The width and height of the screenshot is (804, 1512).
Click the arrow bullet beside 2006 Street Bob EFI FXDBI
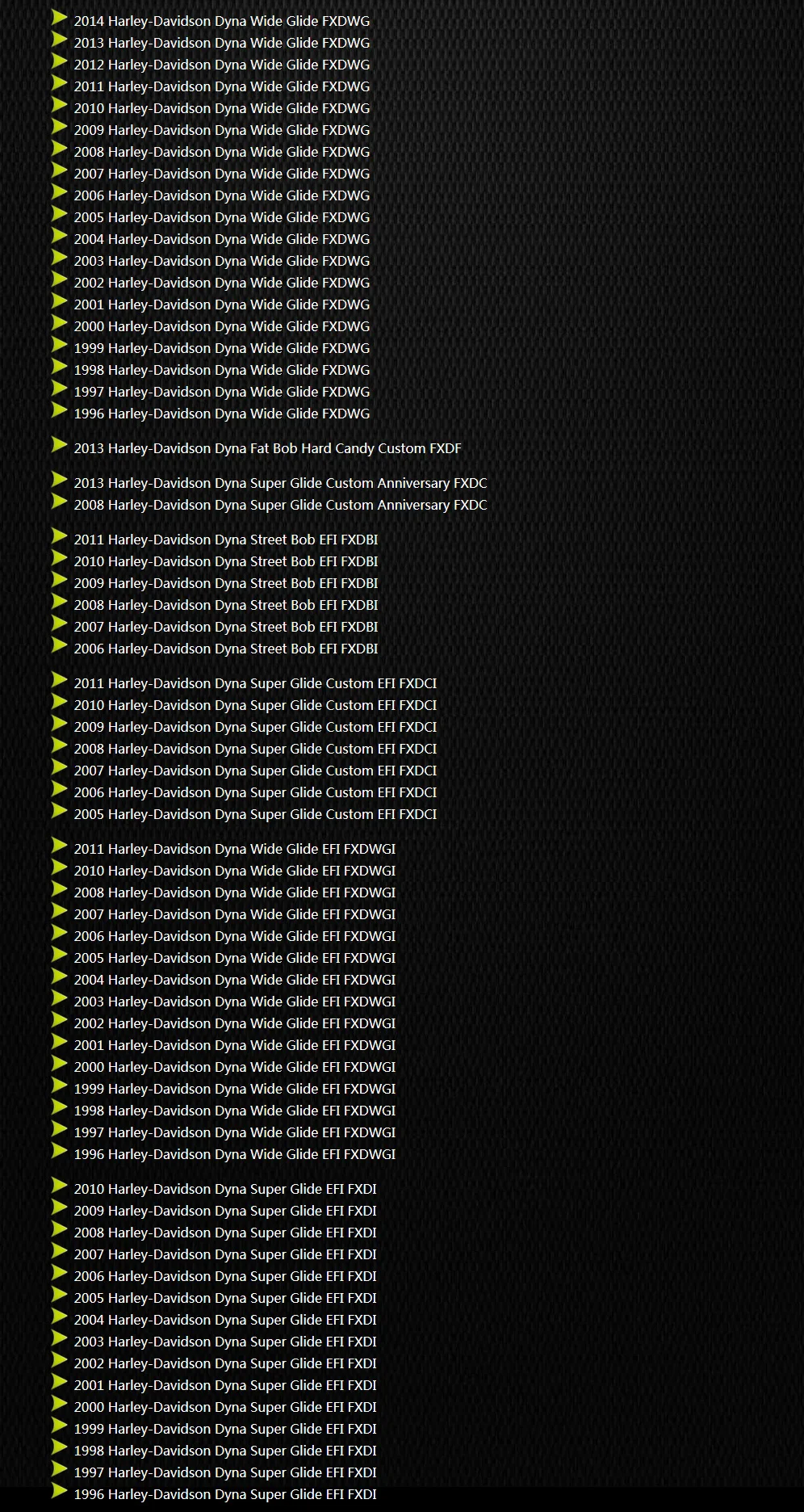60,645
